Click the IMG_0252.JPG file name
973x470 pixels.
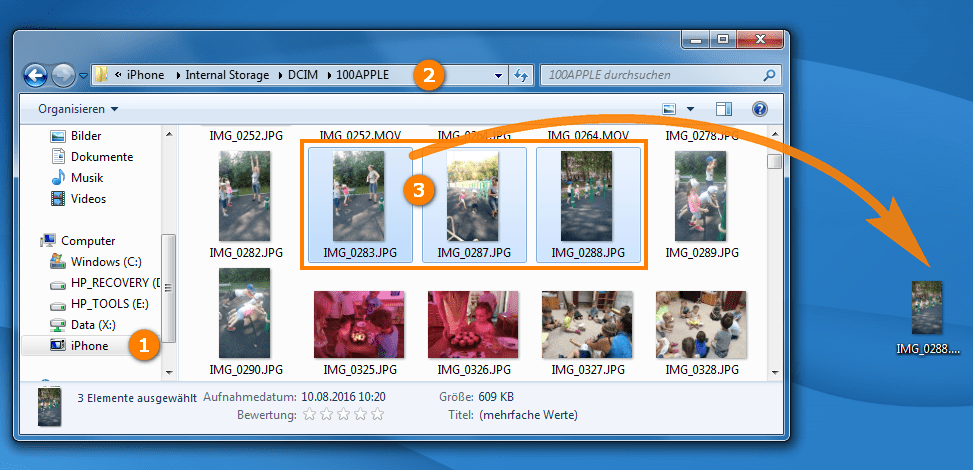[246, 135]
